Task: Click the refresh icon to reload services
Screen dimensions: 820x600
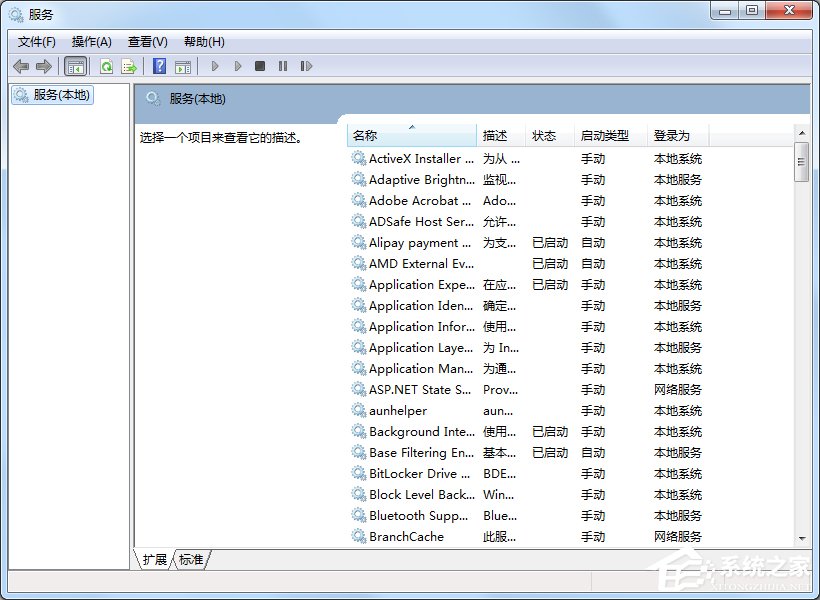Action: (x=106, y=66)
